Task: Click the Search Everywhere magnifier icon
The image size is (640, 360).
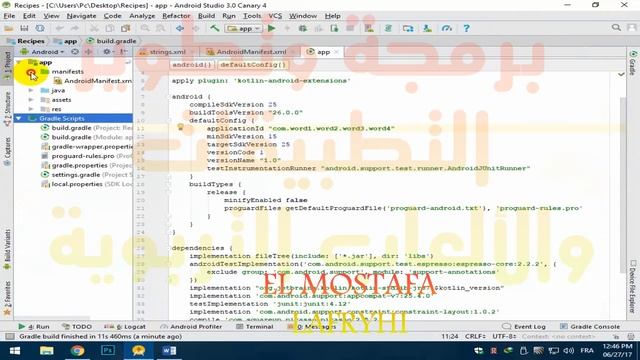Action: pyautogui.click(x=616, y=28)
